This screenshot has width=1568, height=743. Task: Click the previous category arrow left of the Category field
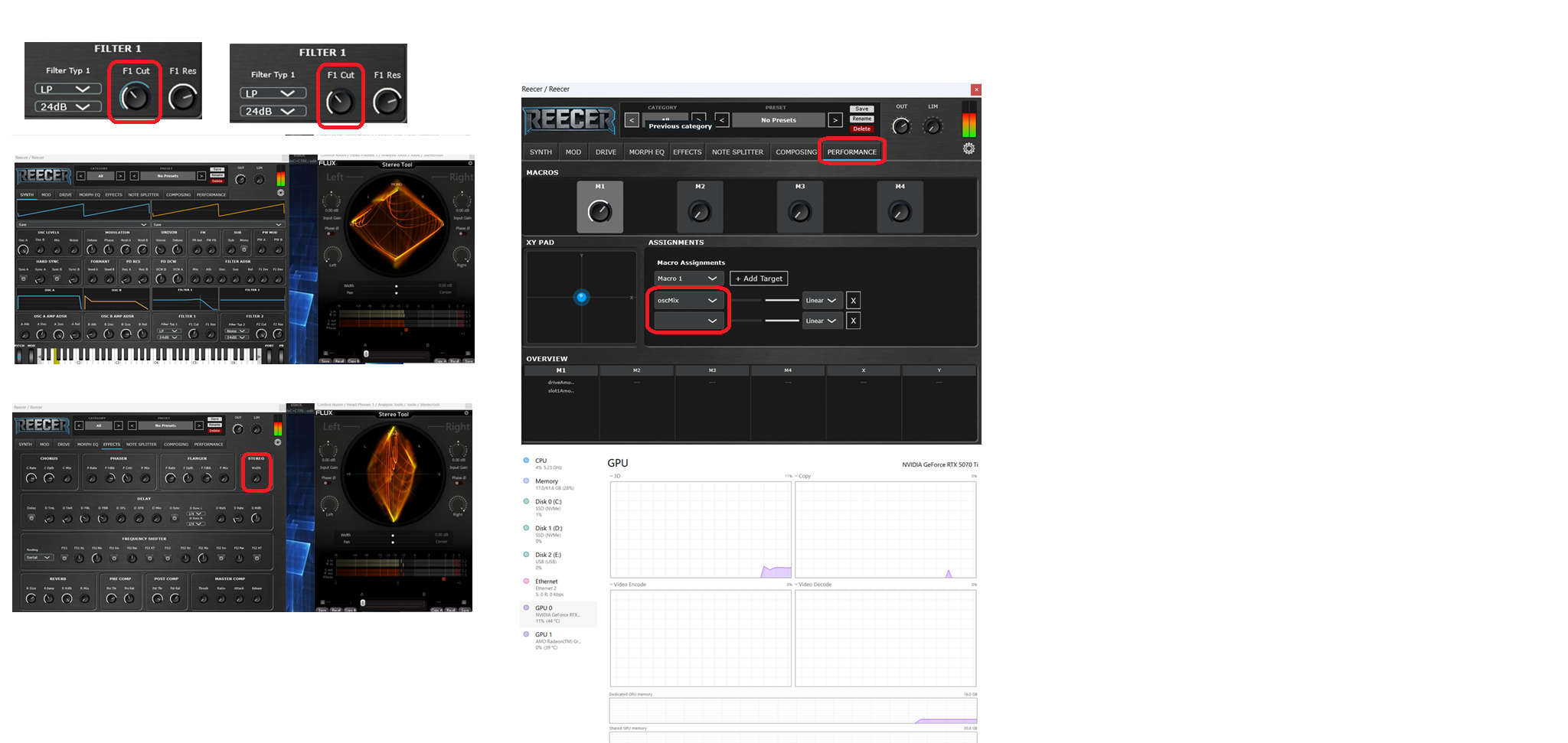click(632, 120)
